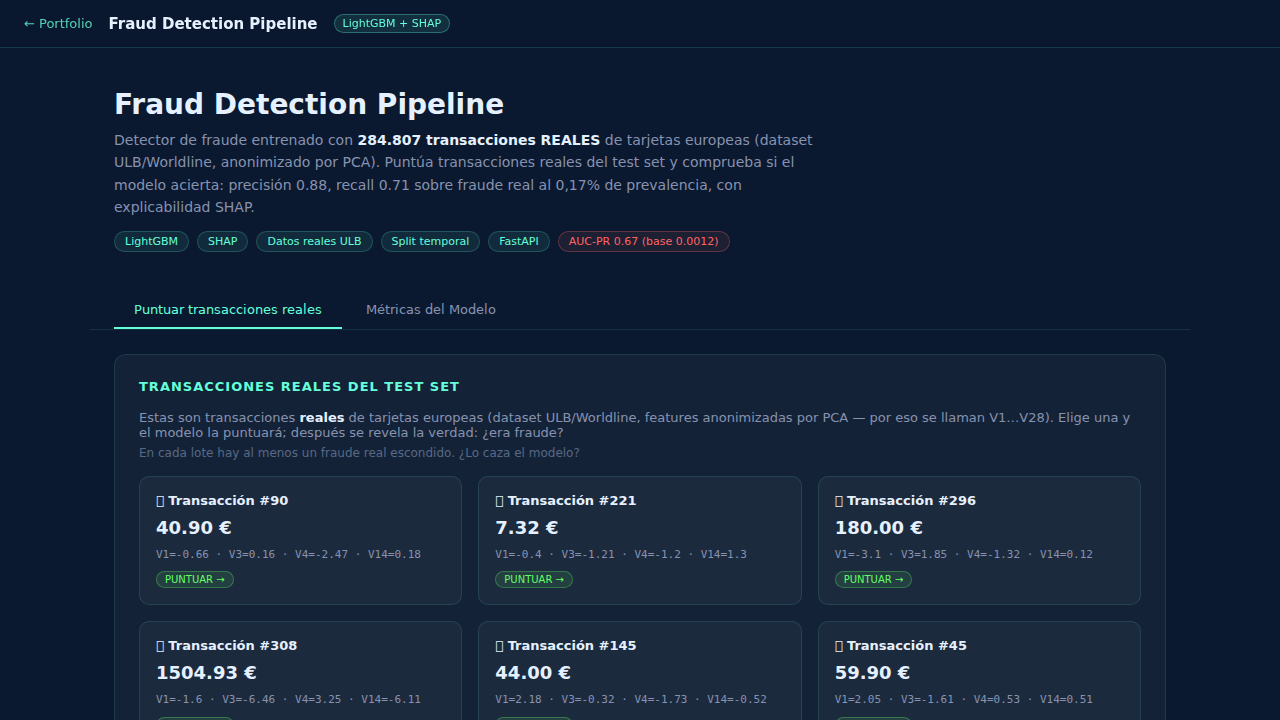Screen dimensions: 1280x720
Task: Click the feature line starting V1=-1.6
Action: (289, 700)
